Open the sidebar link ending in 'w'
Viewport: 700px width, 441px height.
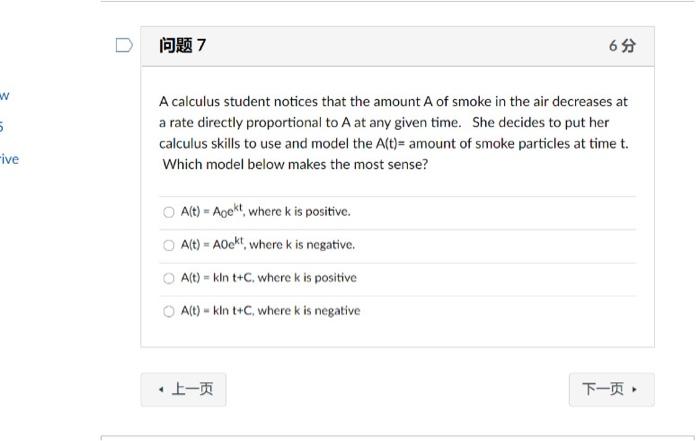click(x=5, y=96)
